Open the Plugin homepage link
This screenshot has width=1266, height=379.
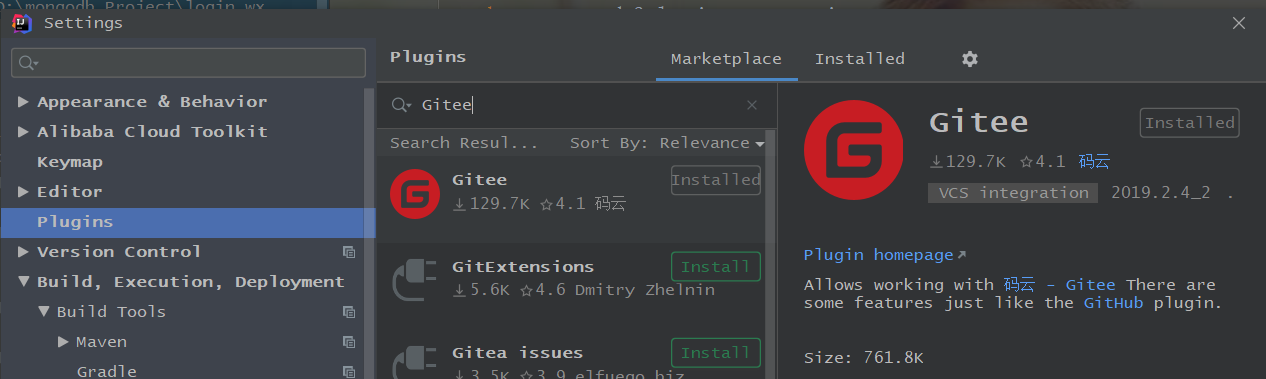(885, 255)
